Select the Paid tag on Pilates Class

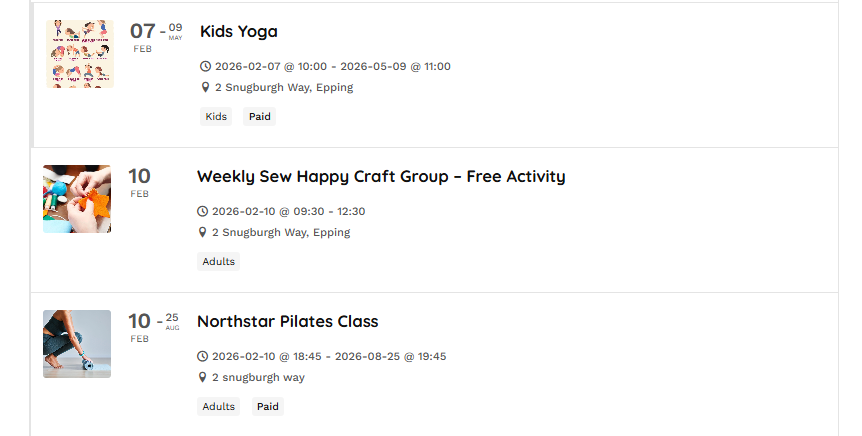click(x=267, y=407)
